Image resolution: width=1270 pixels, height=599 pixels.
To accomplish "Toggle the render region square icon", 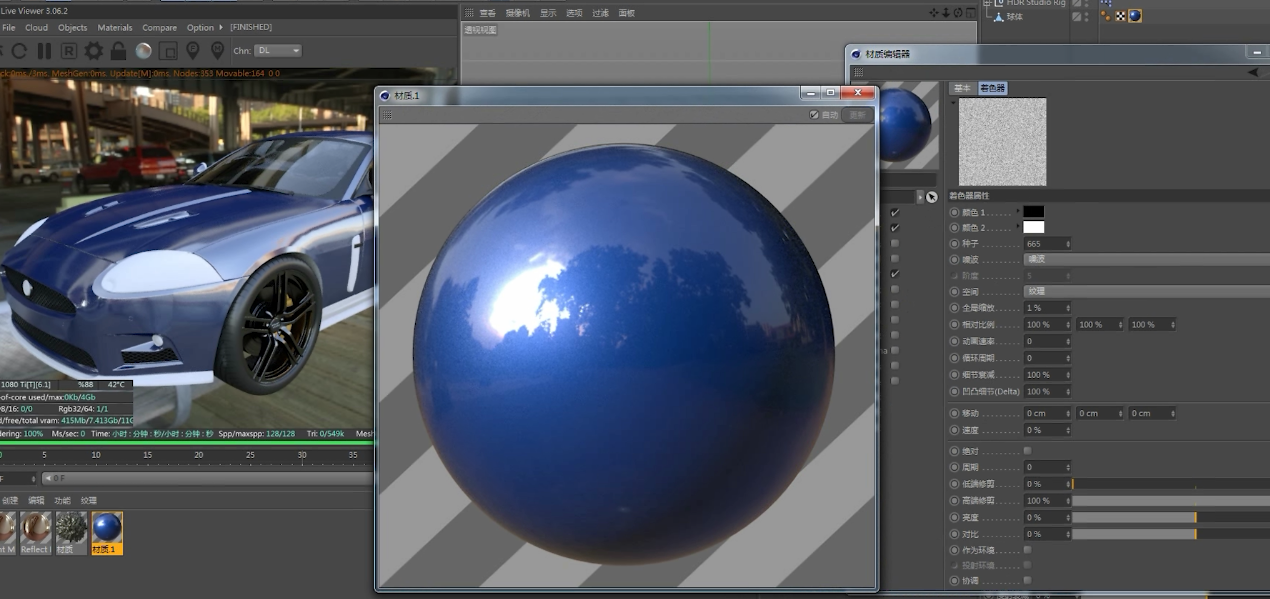I will click(x=168, y=50).
